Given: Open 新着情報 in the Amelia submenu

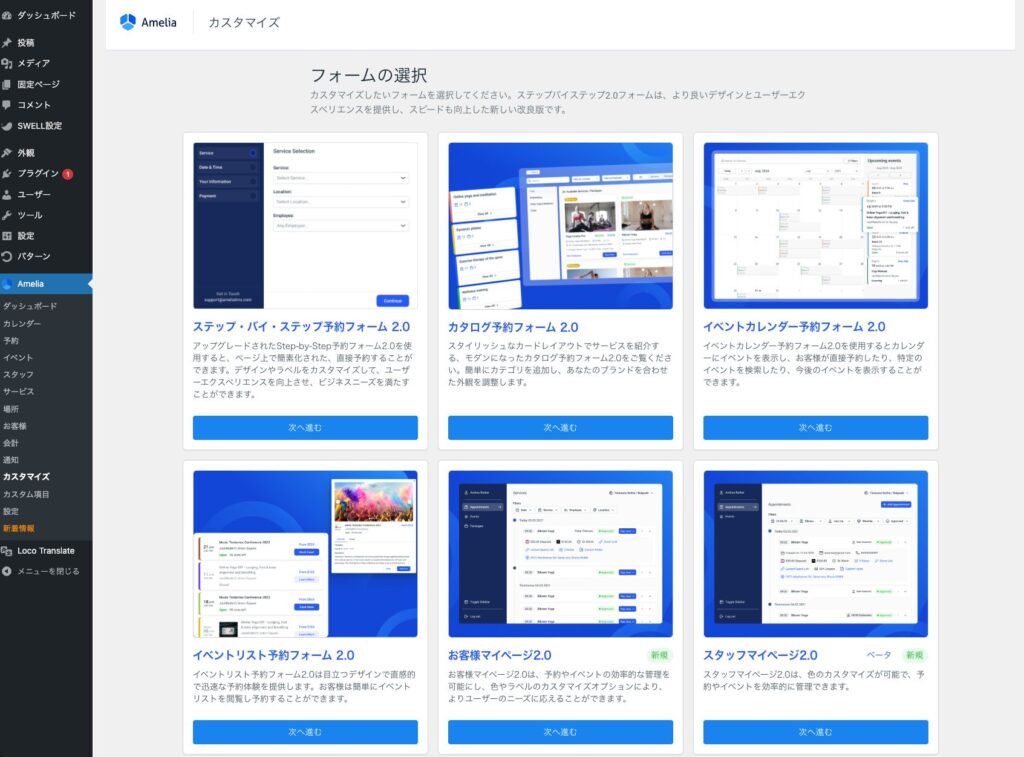Looking at the screenshot, I should coord(18,528).
